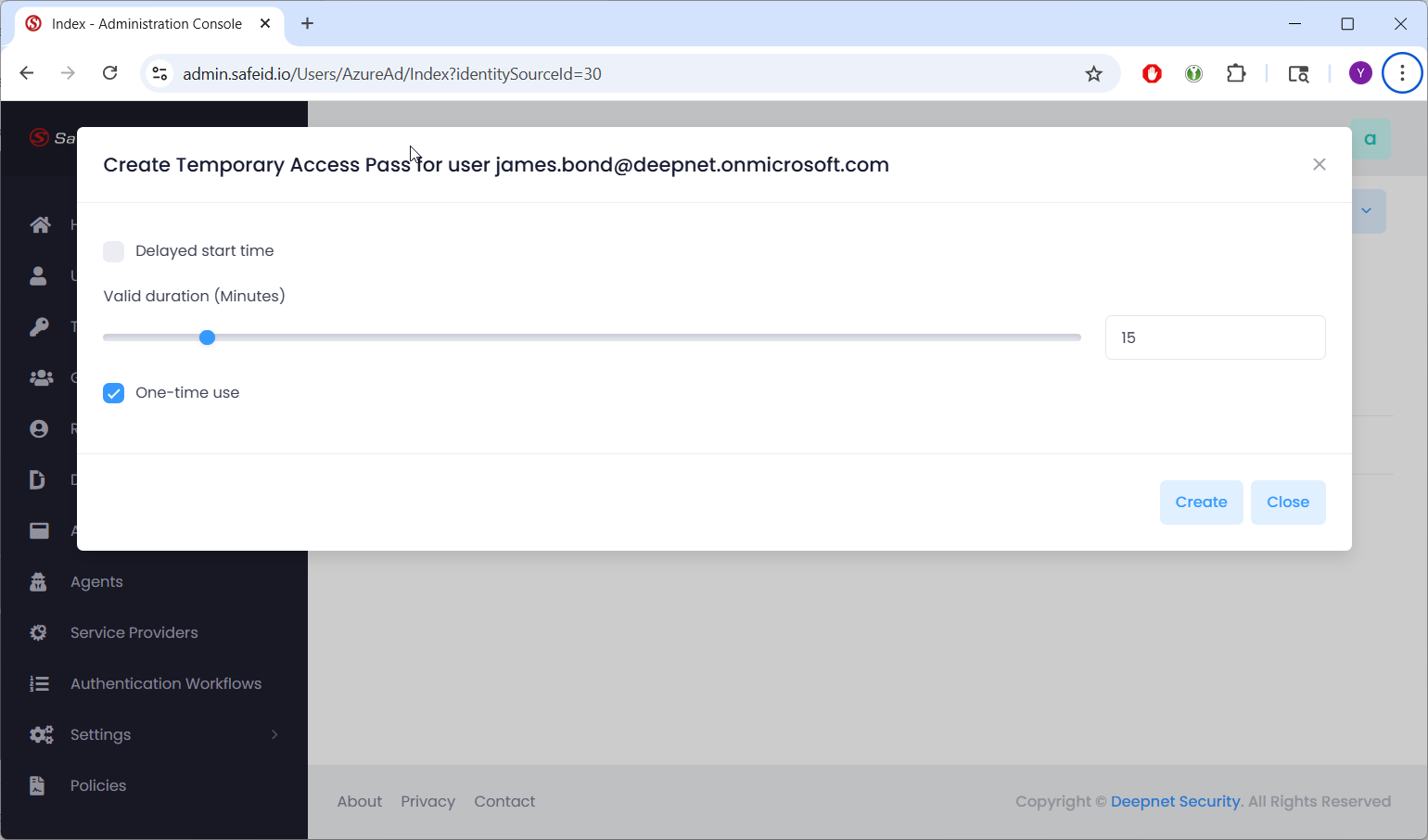1428x840 pixels.
Task: Bookmark this page with star icon
Action: 1094,74
